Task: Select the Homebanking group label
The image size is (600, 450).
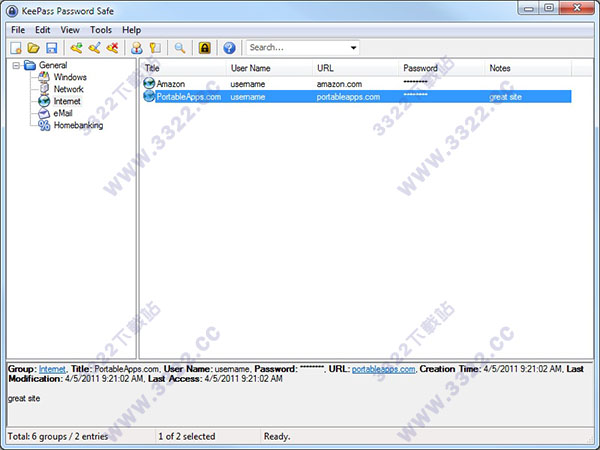Action: [78, 125]
